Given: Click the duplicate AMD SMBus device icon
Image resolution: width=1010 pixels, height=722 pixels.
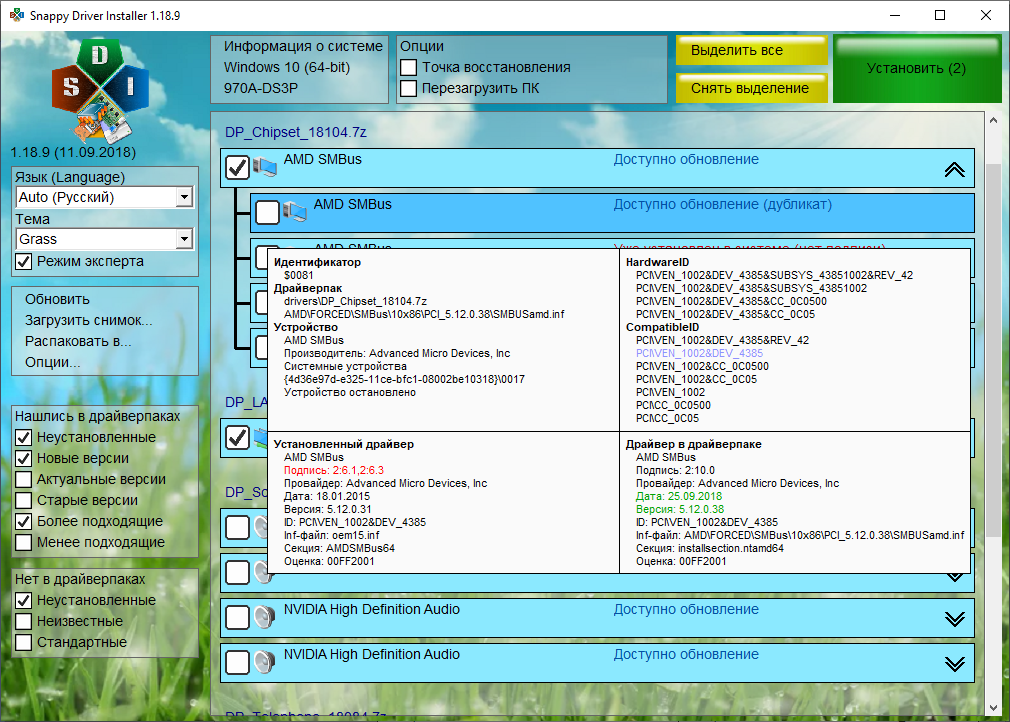Looking at the screenshot, I should [x=294, y=211].
